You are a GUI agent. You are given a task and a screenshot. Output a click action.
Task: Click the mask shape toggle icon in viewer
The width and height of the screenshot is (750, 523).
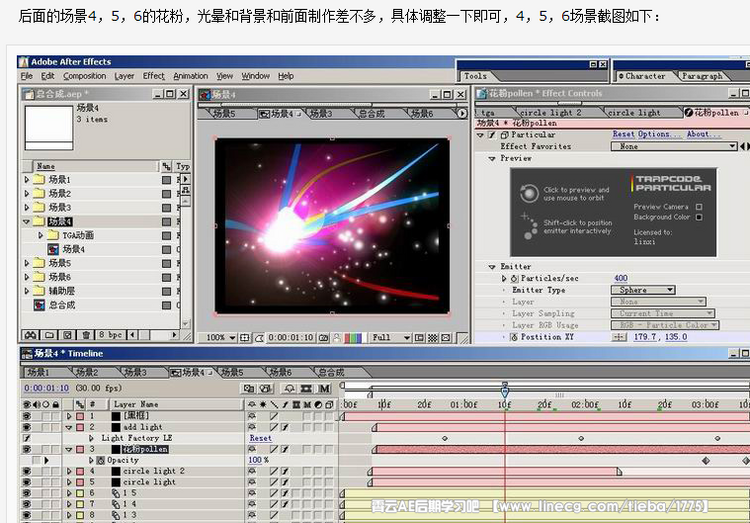(x=259, y=338)
